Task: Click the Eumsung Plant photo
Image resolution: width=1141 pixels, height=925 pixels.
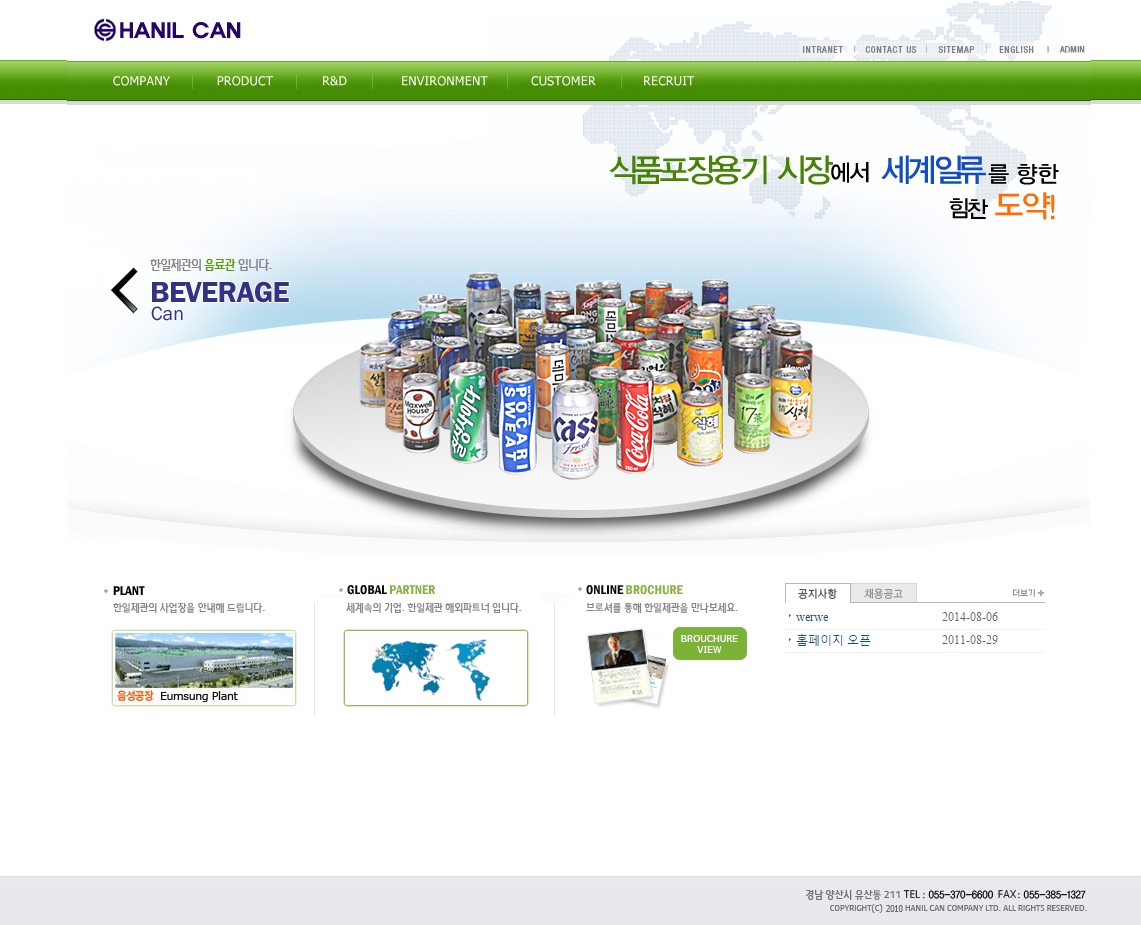Action: (204, 660)
